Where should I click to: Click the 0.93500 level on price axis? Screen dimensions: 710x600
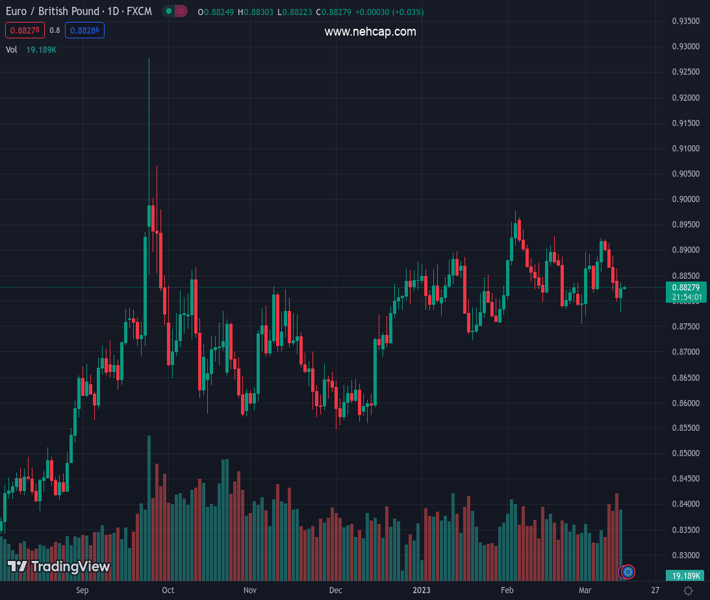pyautogui.click(x=685, y=21)
